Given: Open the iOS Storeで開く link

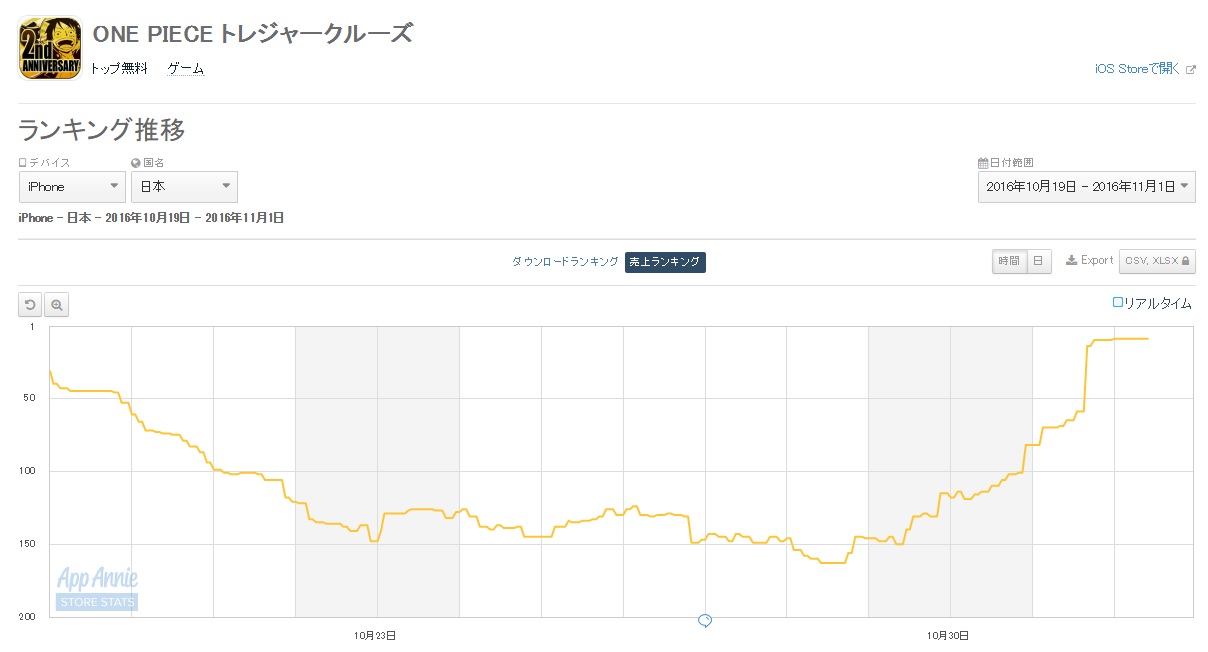Looking at the screenshot, I should (x=1138, y=69).
